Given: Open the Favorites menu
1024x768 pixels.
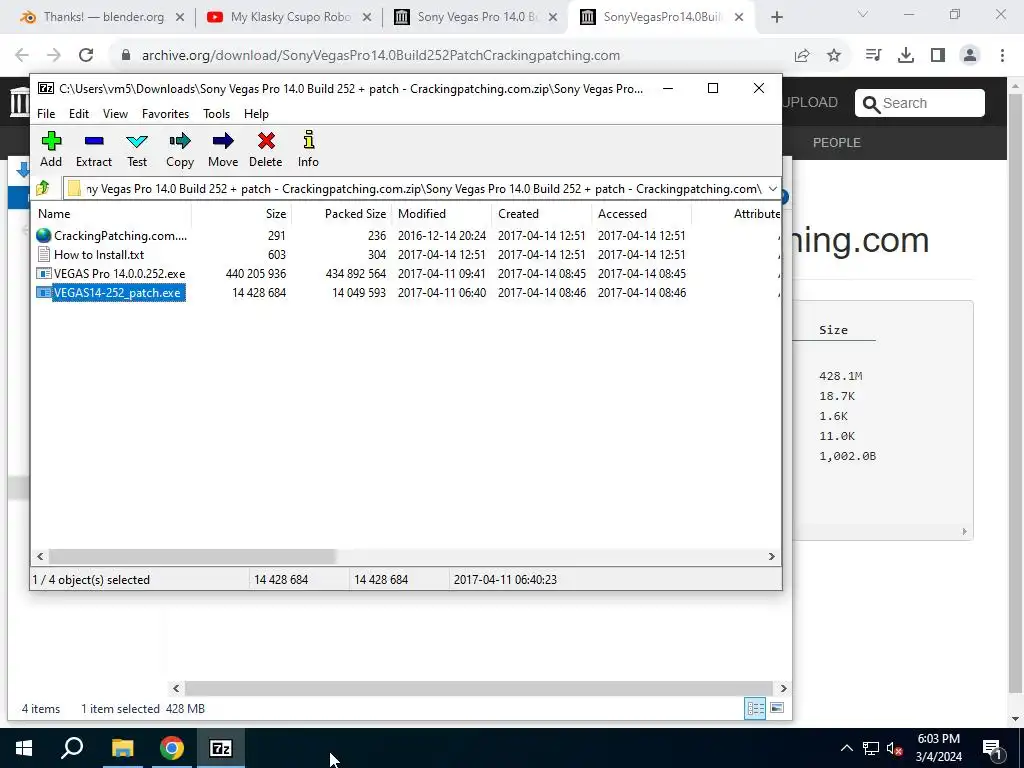Looking at the screenshot, I should 165,114.
